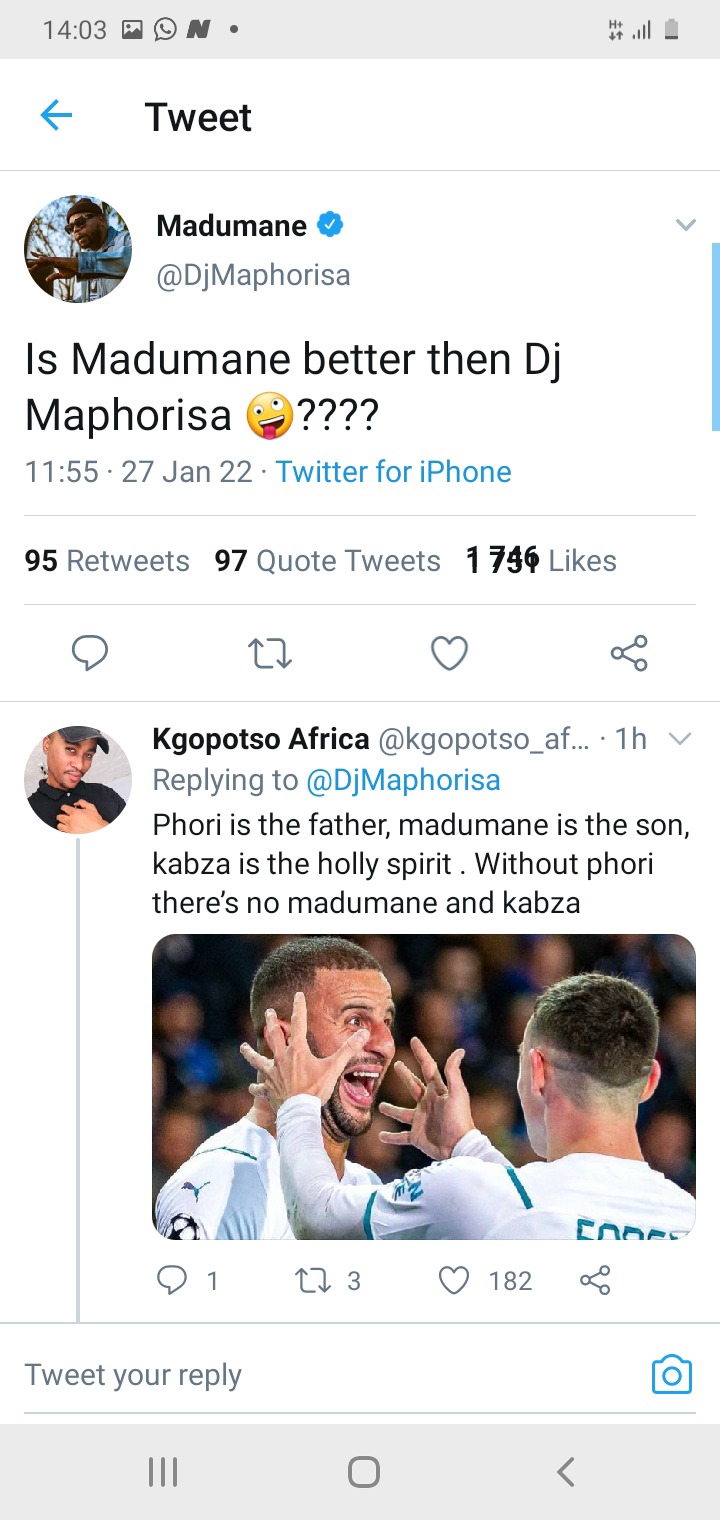
Task: Open options chevron on Kgopotso's reply
Action: (679, 739)
